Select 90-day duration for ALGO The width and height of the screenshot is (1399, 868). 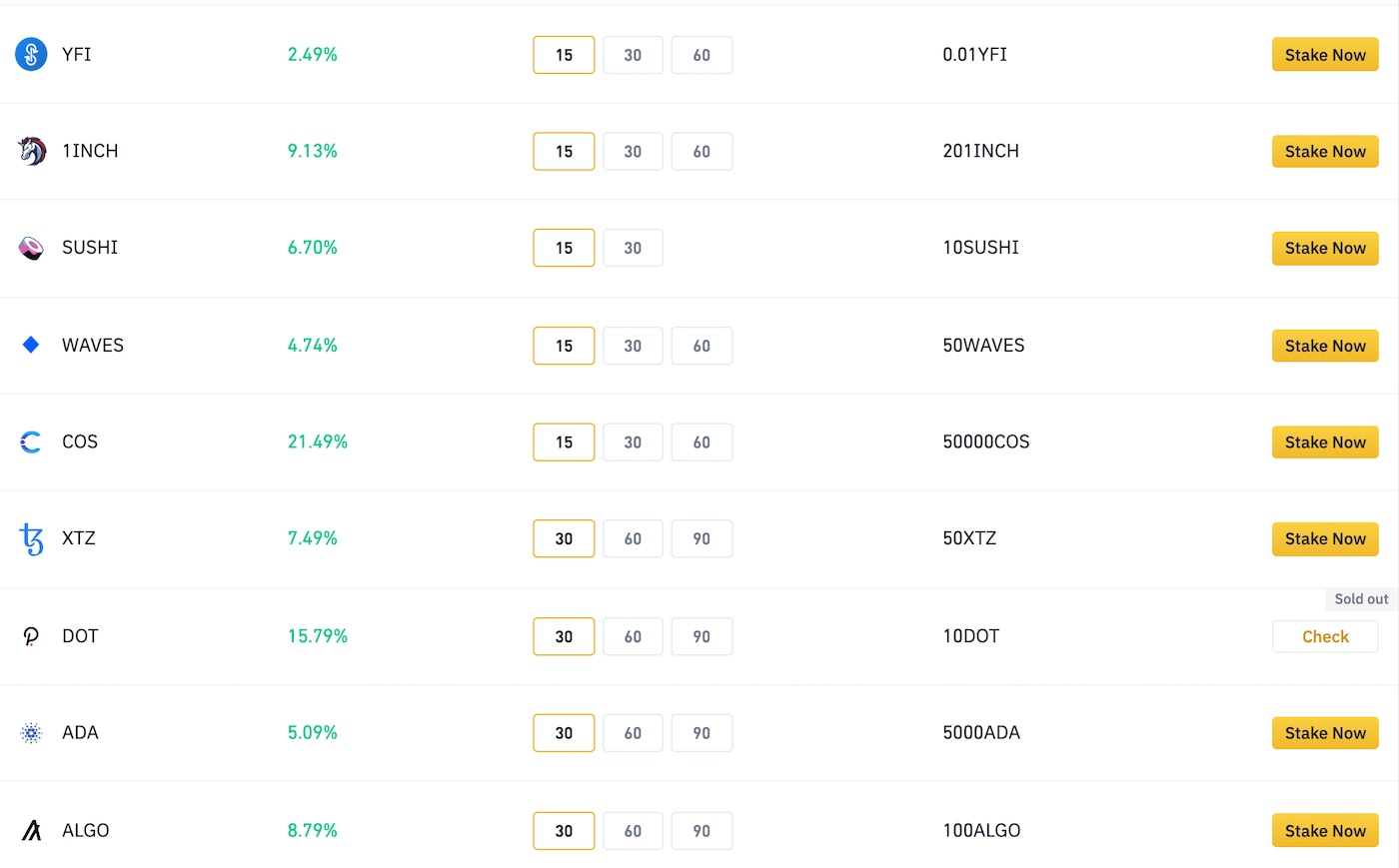pos(701,831)
